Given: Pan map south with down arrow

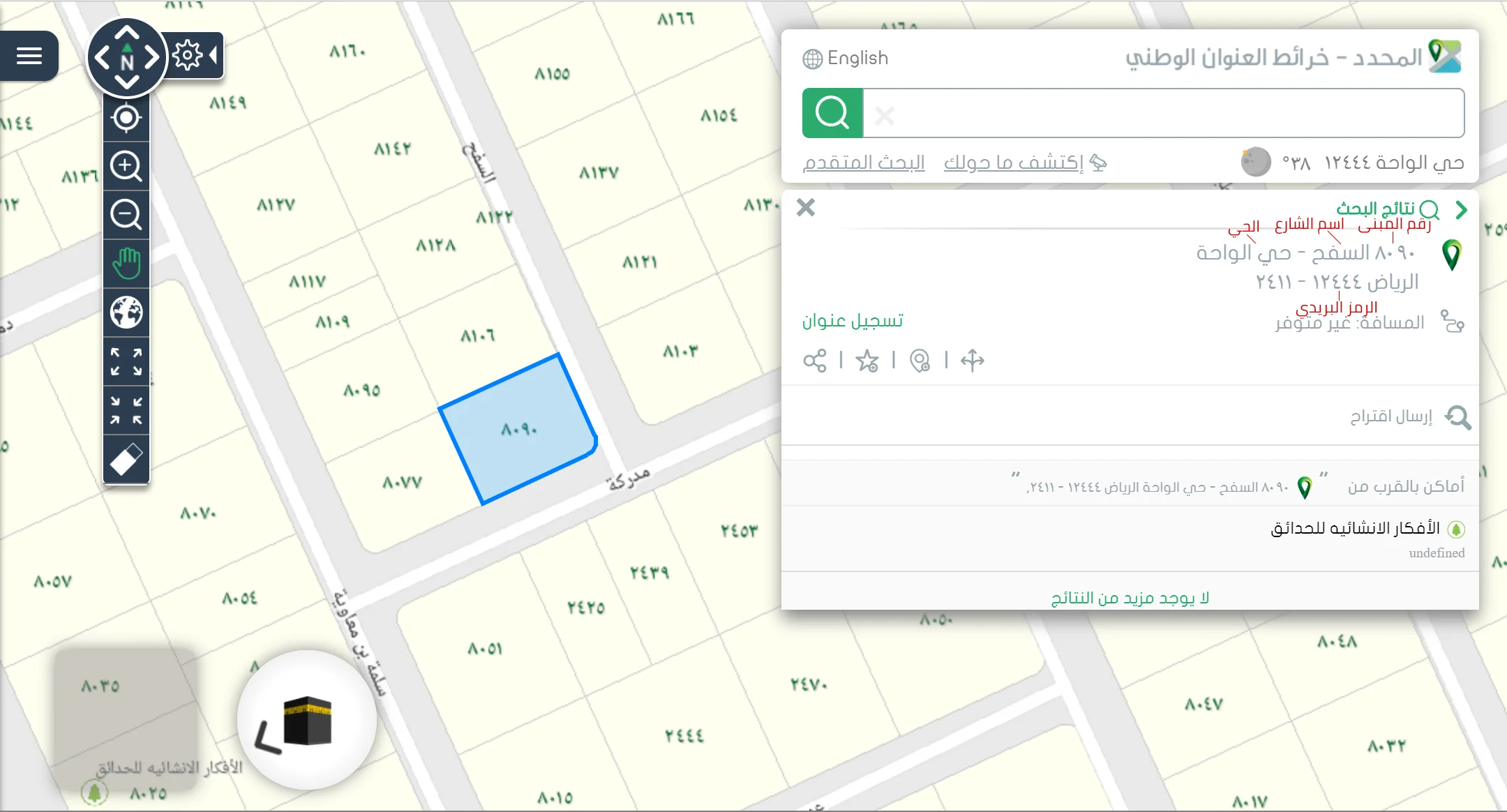Looking at the screenshot, I should [126, 82].
